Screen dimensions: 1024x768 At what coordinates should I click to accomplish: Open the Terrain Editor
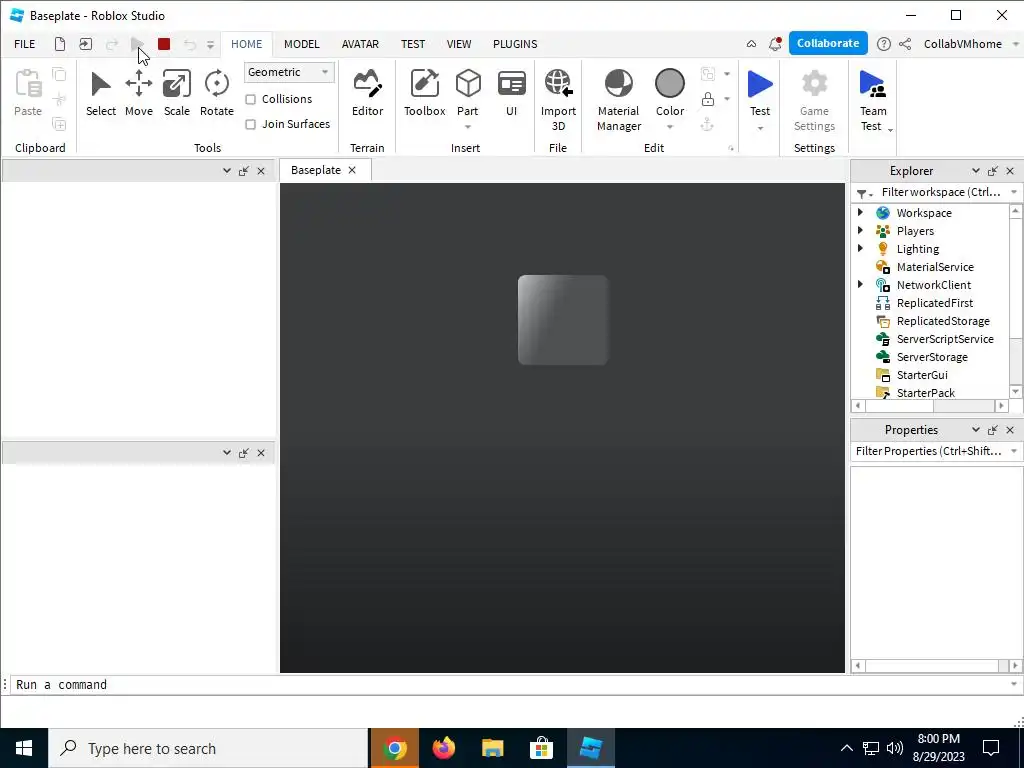pos(367,93)
